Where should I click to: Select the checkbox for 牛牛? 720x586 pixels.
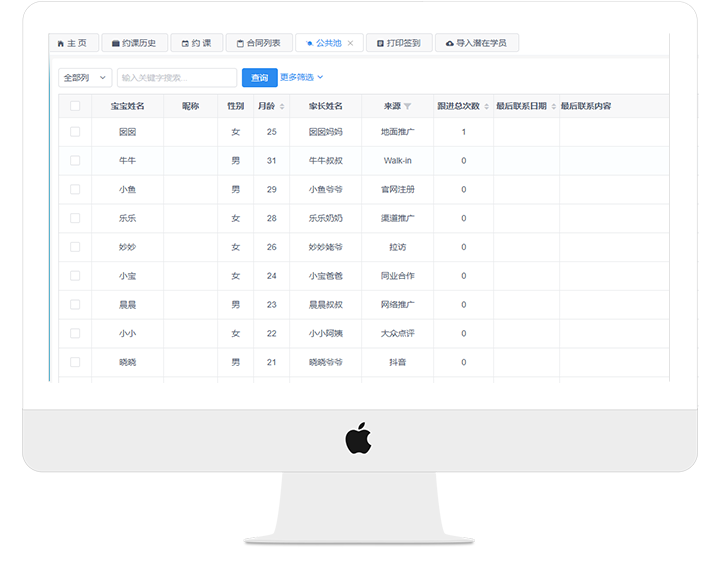(75, 160)
